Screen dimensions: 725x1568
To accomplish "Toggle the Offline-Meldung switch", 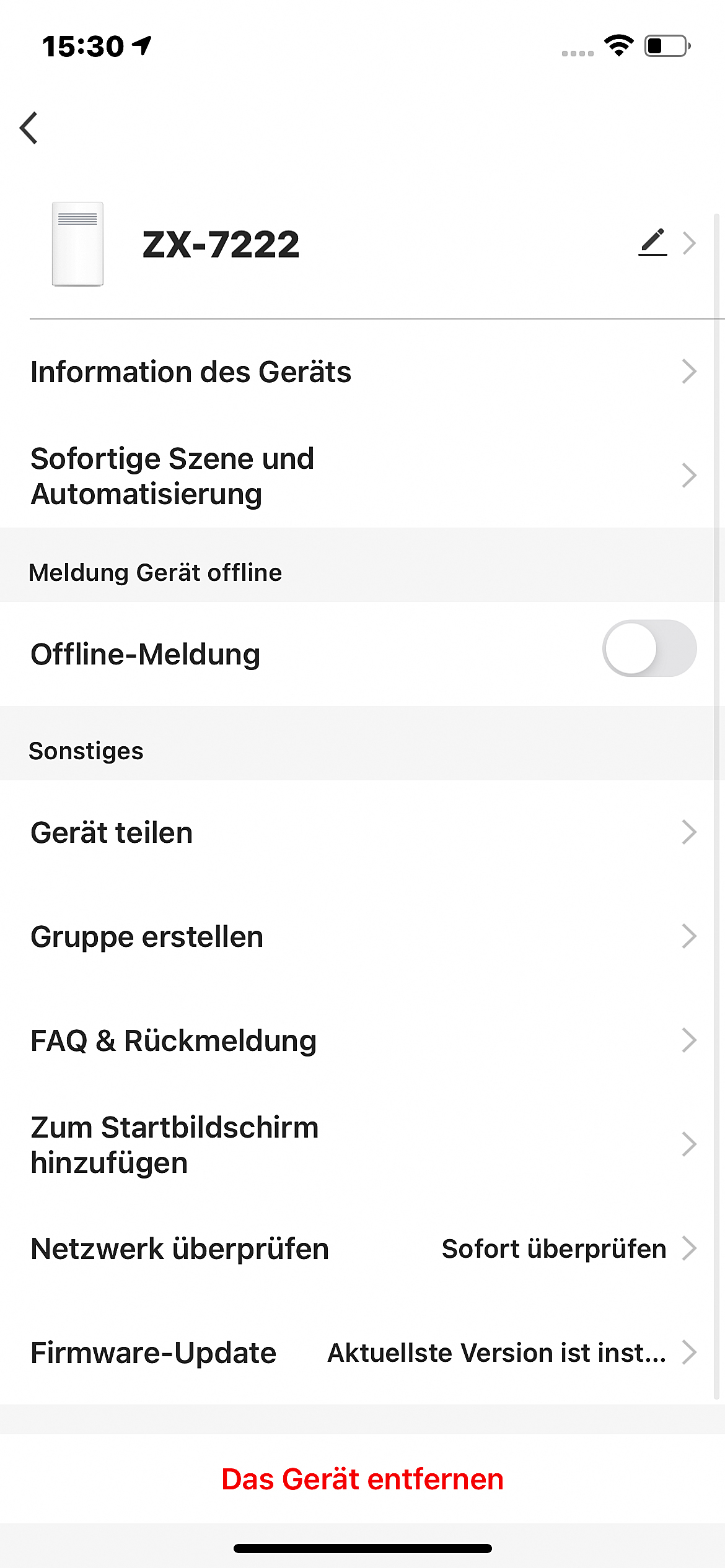I will tap(649, 648).
